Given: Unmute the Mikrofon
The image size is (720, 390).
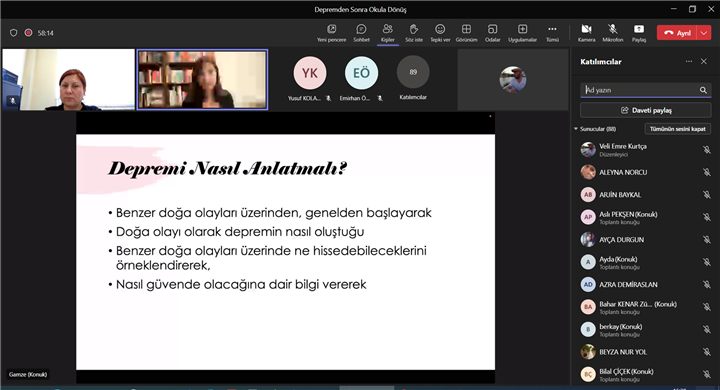Looking at the screenshot, I should [x=613, y=33].
